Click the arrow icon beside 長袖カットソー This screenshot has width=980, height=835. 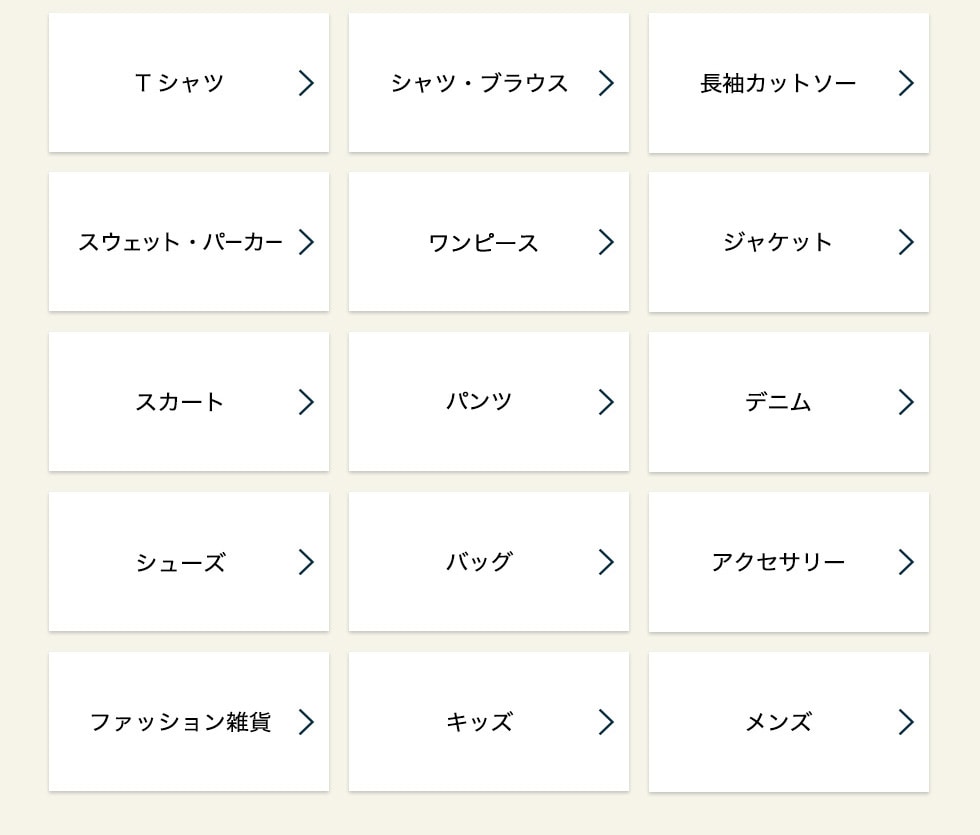(x=906, y=83)
